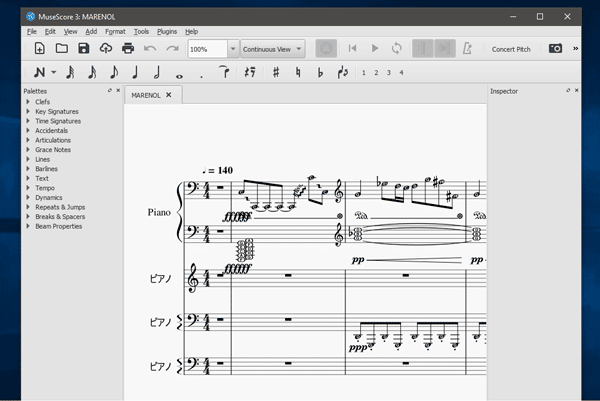Image resolution: width=600 pixels, height=401 pixels.
Task: Create a new score with toolbar icon
Action: tap(39, 48)
